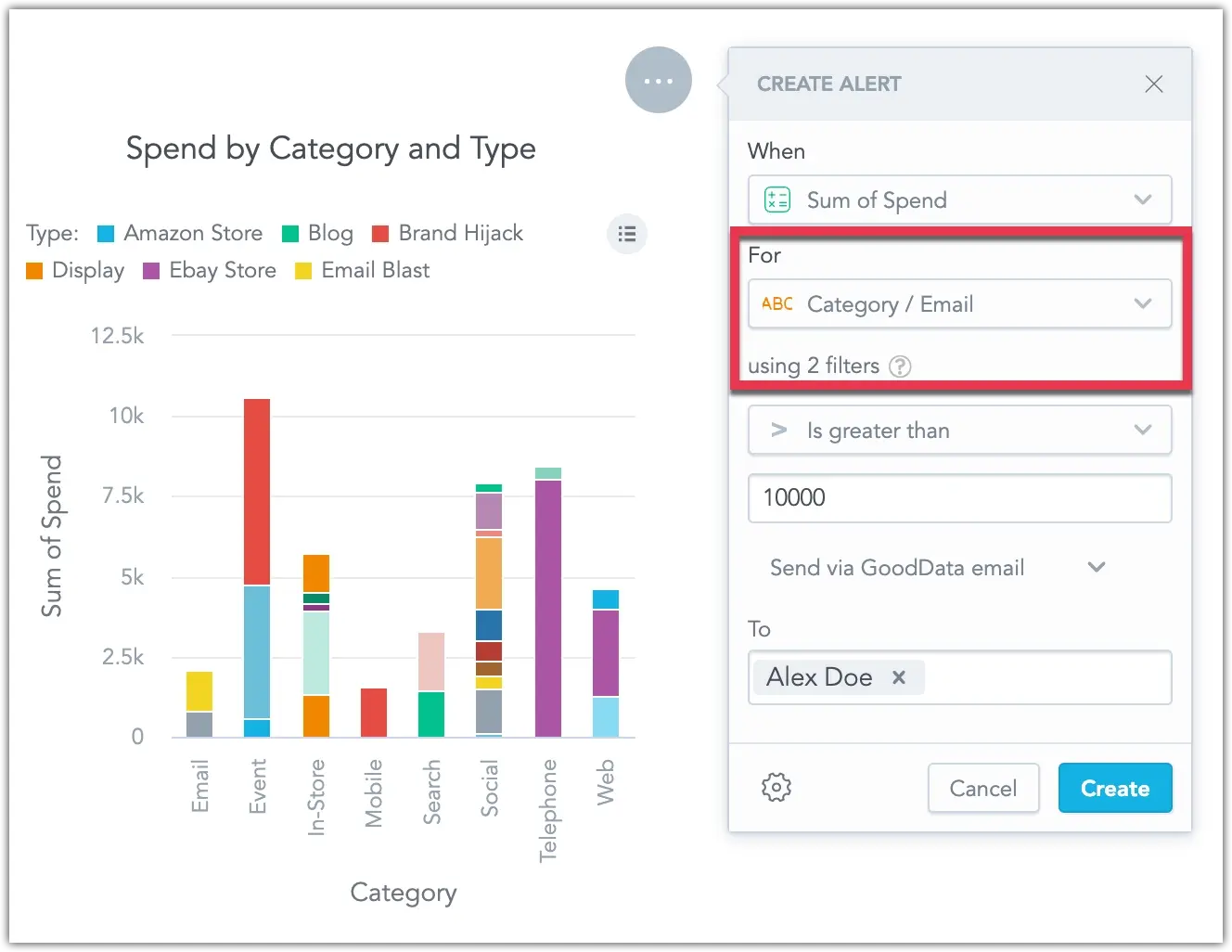Image resolution: width=1232 pixels, height=952 pixels.
Task: Click the purple Telephone bar segment
Action: [x=548, y=608]
